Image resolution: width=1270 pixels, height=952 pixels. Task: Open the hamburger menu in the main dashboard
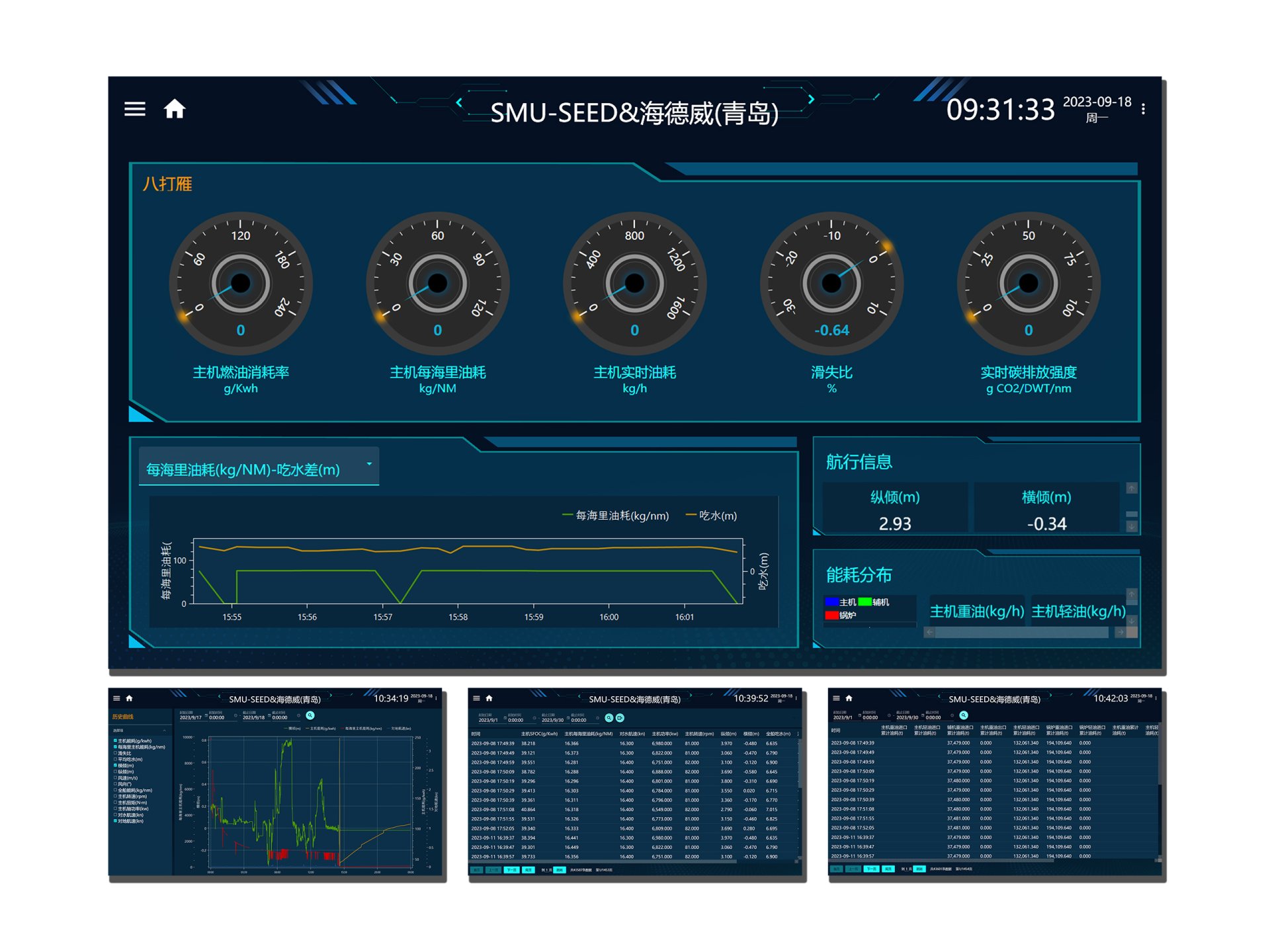point(134,109)
